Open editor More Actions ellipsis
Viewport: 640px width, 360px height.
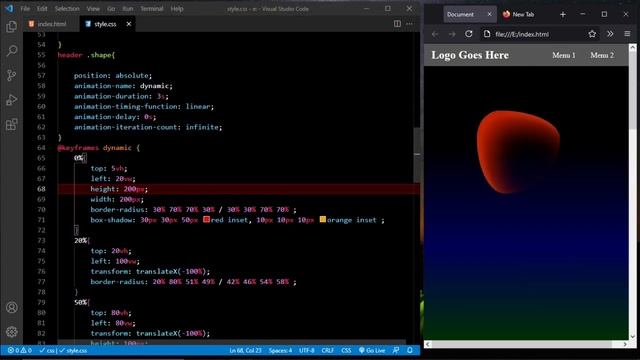pos(409,24)
